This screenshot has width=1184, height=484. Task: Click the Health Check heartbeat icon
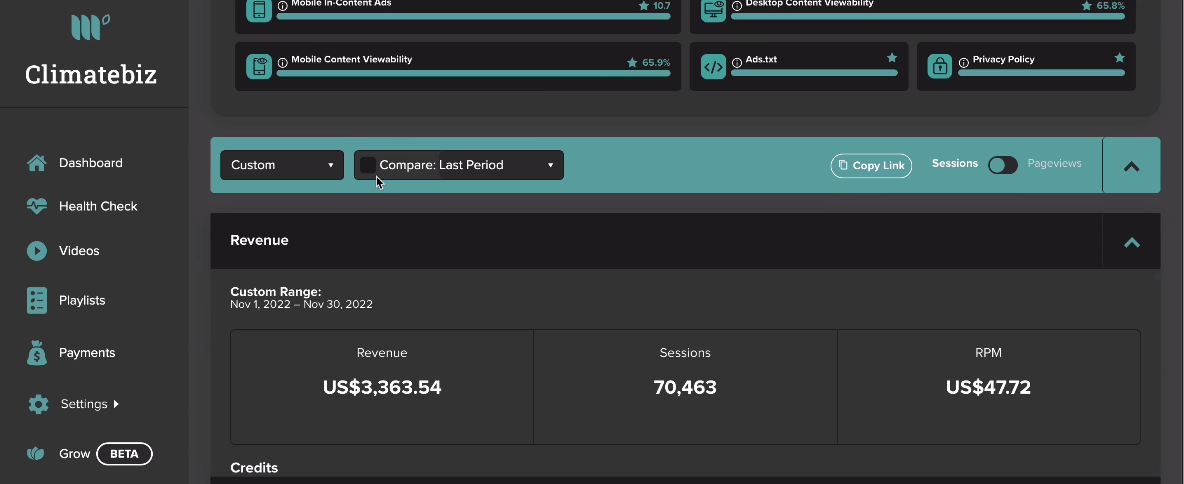[37, 206]
